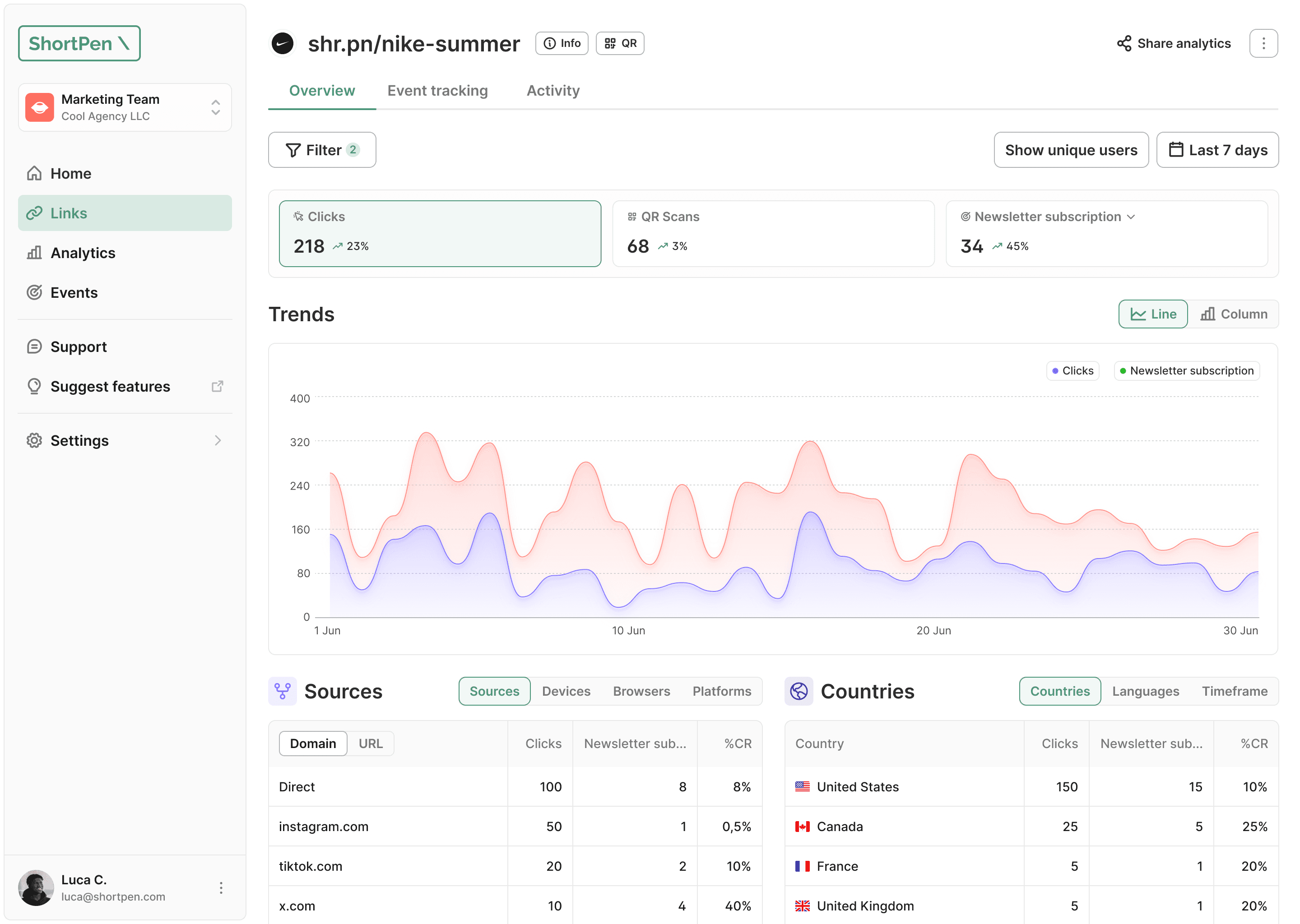Screen dimensions: 1300x924
Task: Open Suggest features external link
Action: point(218,386)
